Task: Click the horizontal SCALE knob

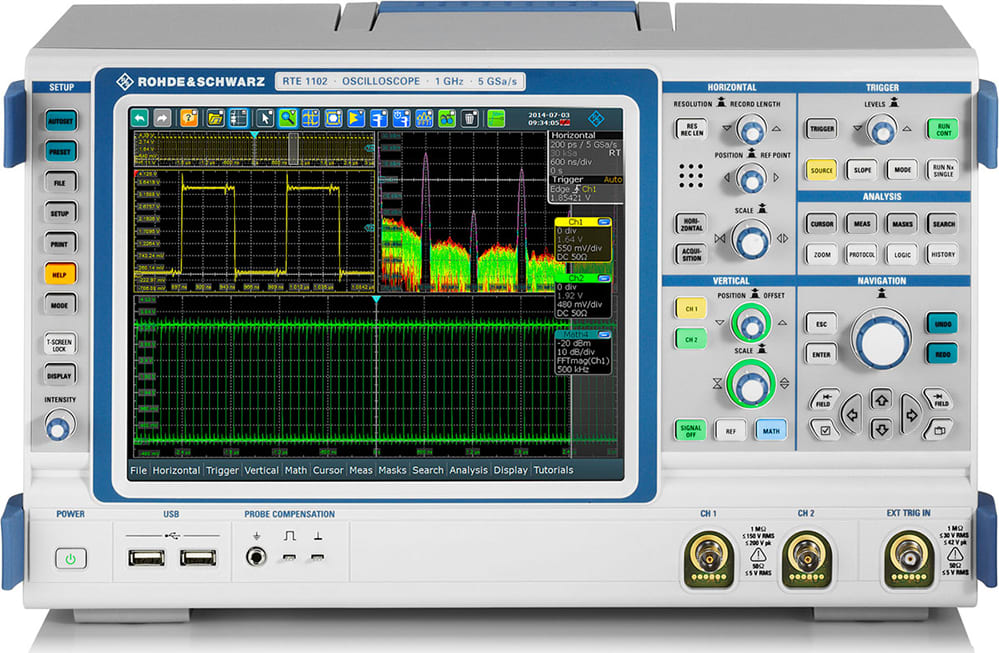Action: (751, 240)
